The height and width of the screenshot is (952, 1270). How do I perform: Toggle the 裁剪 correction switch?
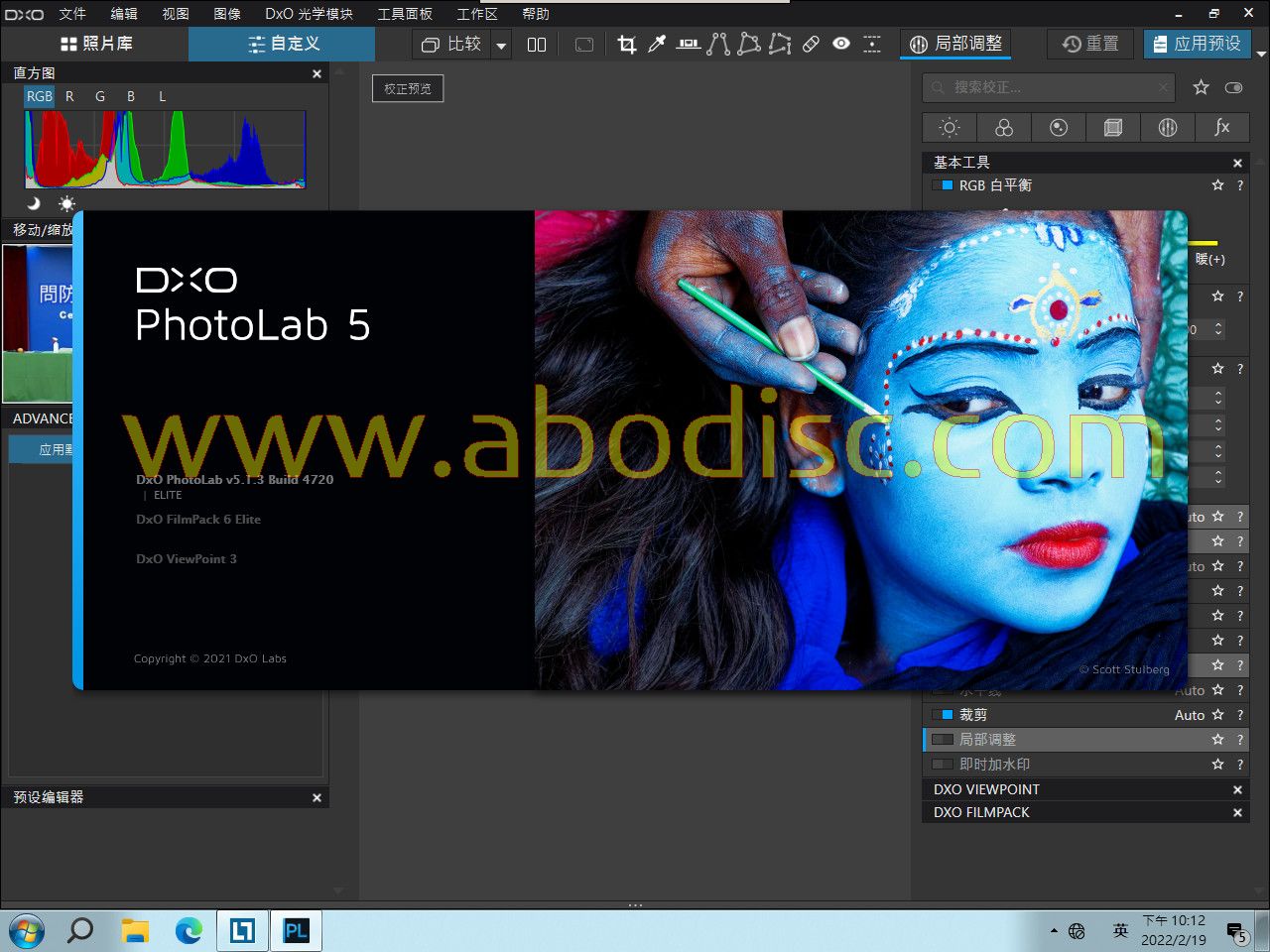(x=943, y=715)
